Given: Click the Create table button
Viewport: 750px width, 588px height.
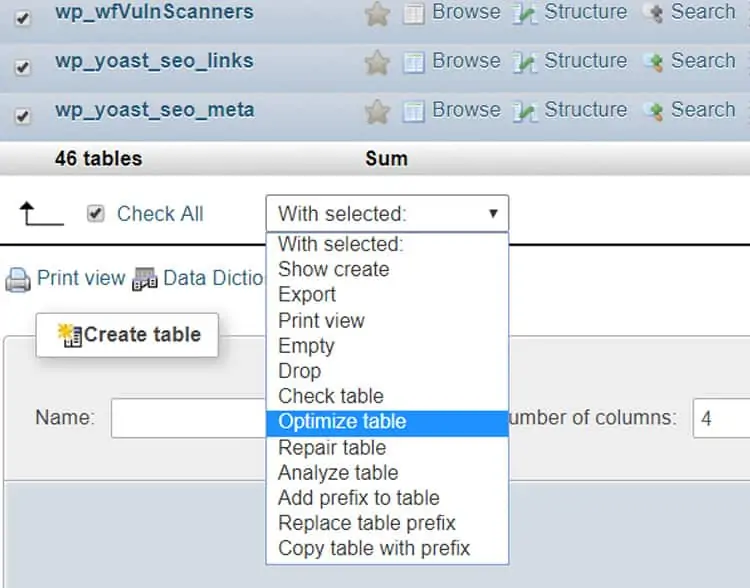Looking at the screenshot, I should [127, 335].
